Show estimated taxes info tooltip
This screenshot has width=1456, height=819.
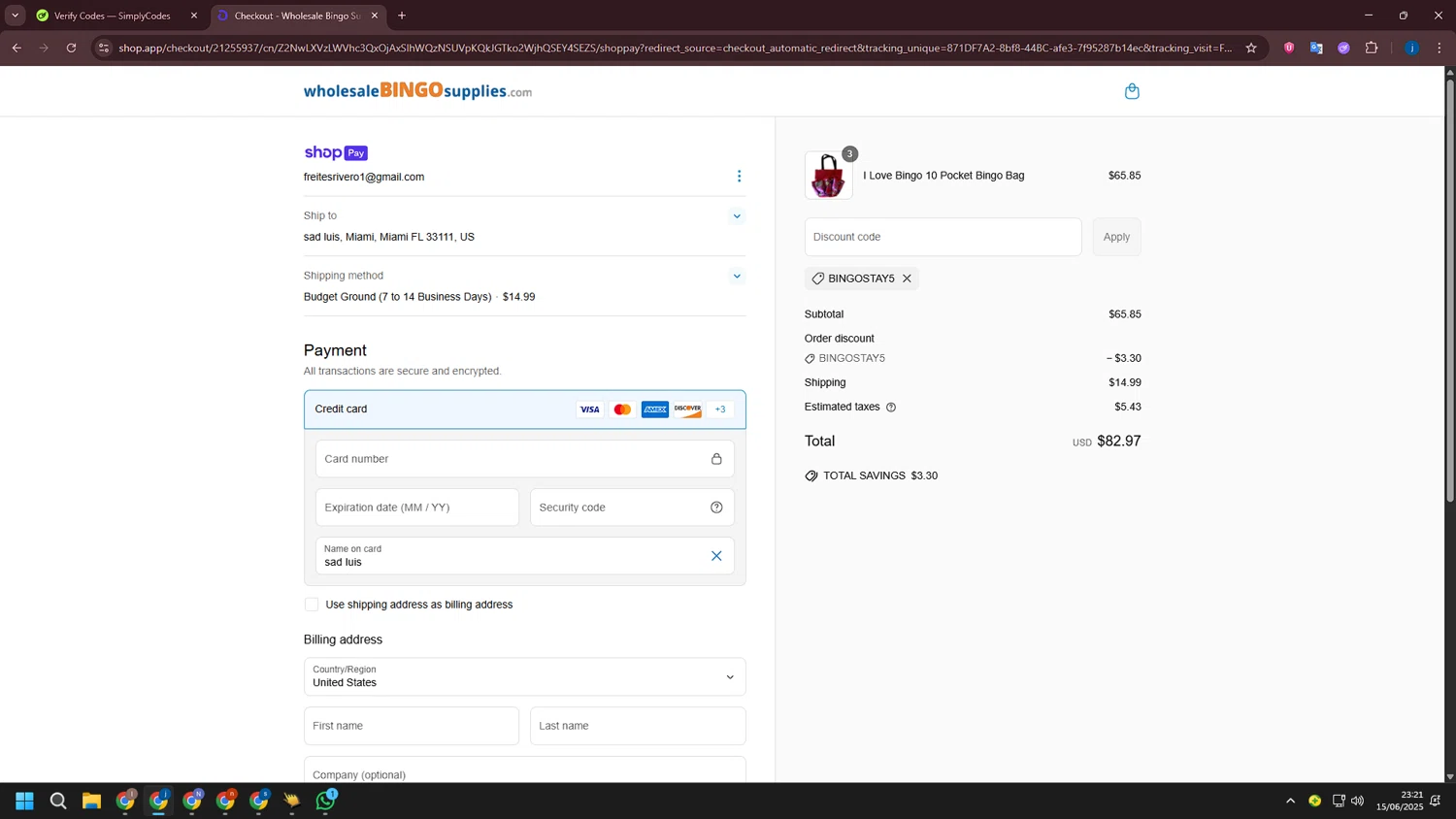point(891,408)
